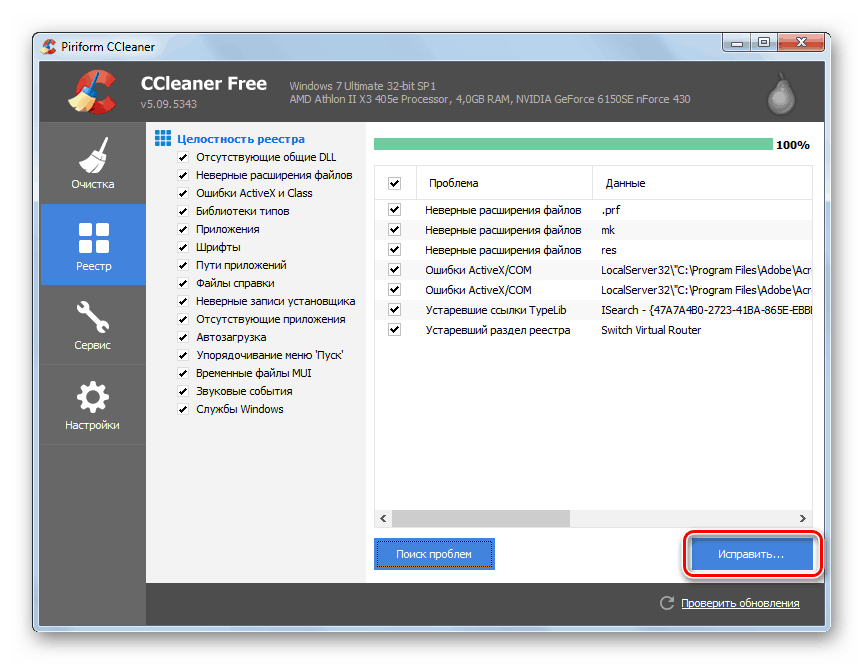The image size is (864, 665).
Task: Uncheck the .prf result row
Action: [395, 210]
